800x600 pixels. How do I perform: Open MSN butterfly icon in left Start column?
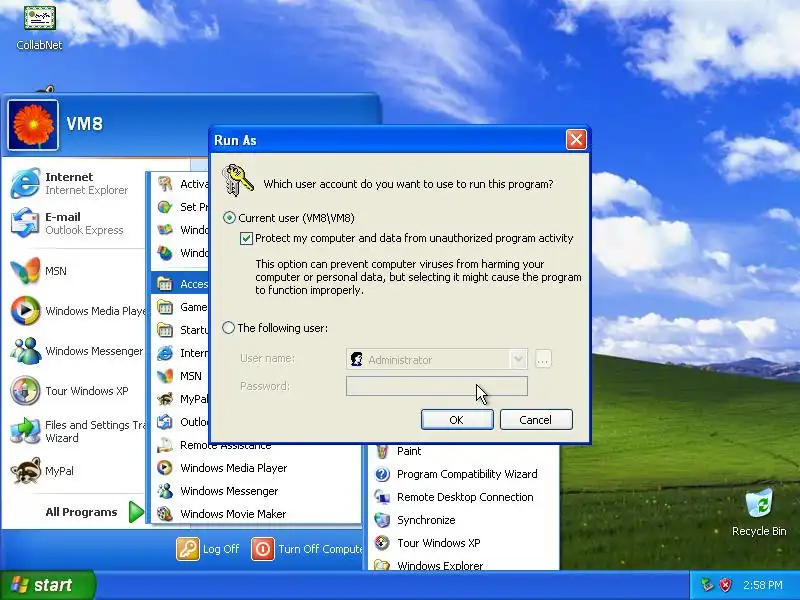[x=26, y=270]
